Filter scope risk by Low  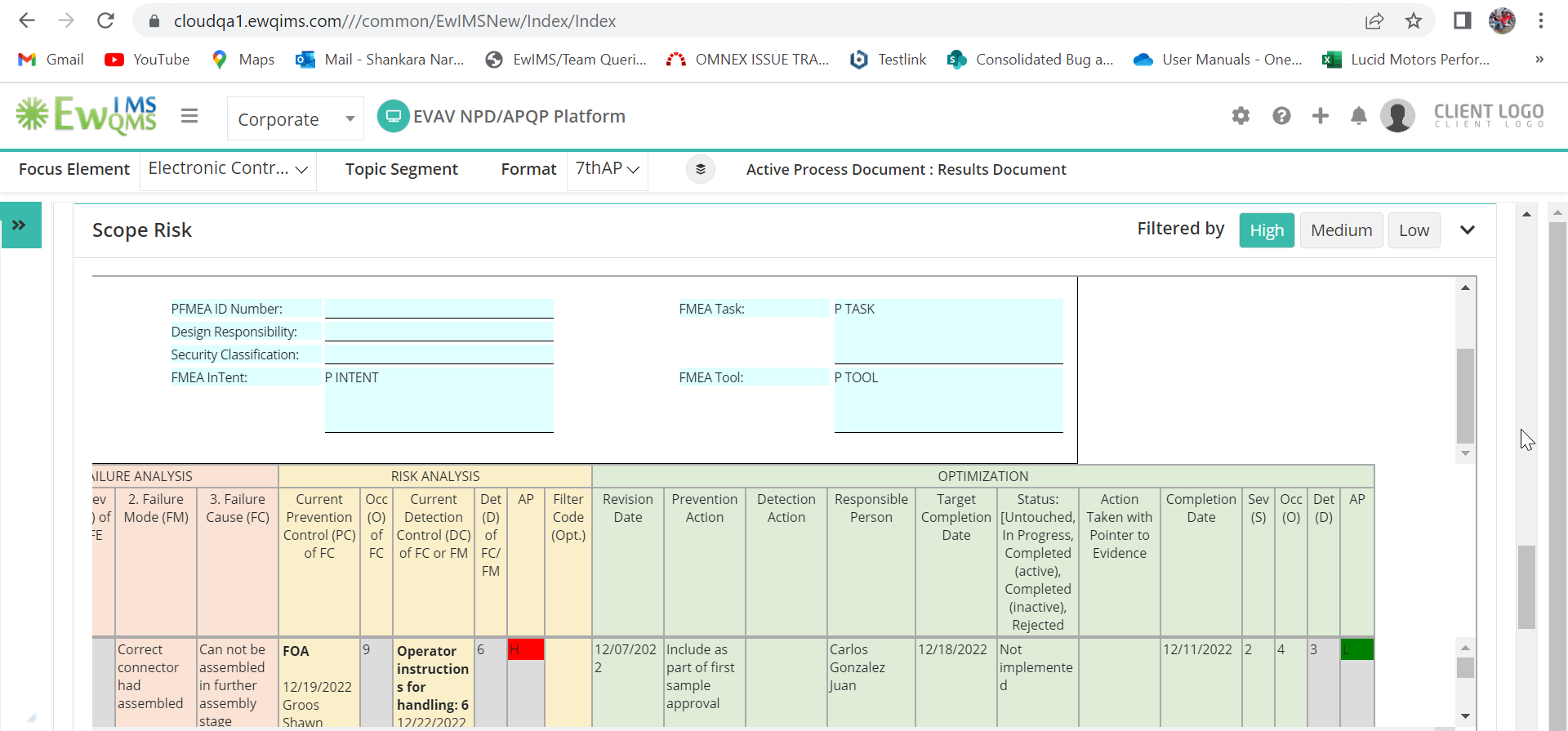pyautogui.click(x=1414, y=230)
